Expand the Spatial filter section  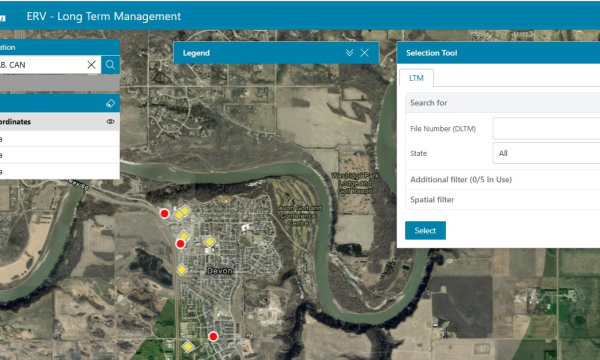pyautogui.click(x=502, y=199)
